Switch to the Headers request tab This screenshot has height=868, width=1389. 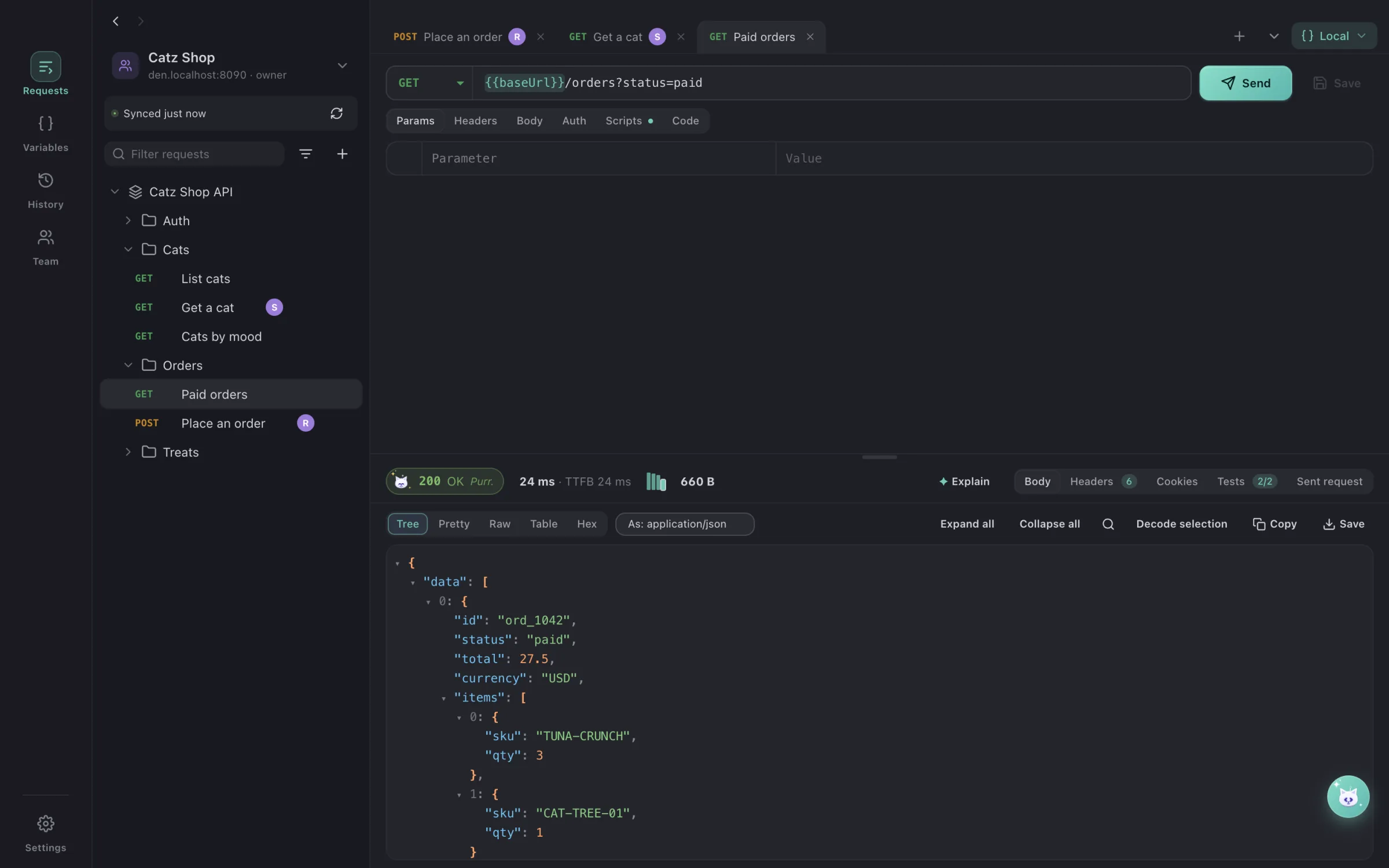[x=475, y=121]
